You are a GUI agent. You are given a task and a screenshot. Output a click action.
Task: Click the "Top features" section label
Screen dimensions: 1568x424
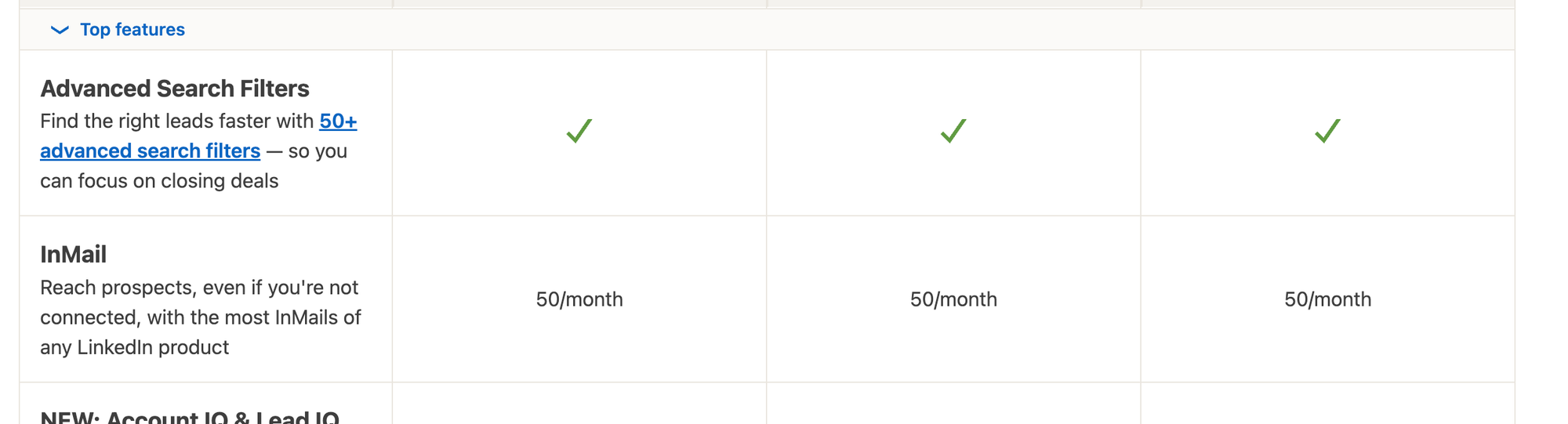click(x=132, y=30)
